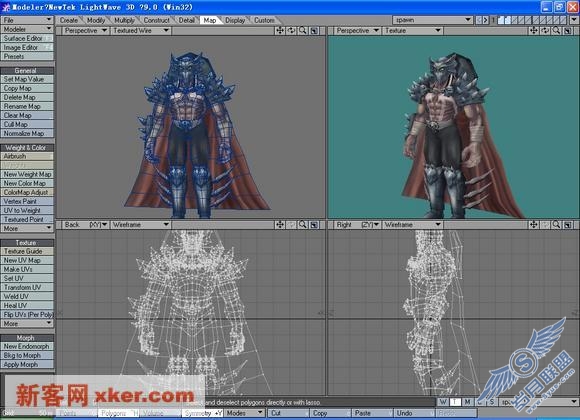580x420 pixels.
Task: Maximize the Texture perspective viewport
Action: (x=568, y=31)
